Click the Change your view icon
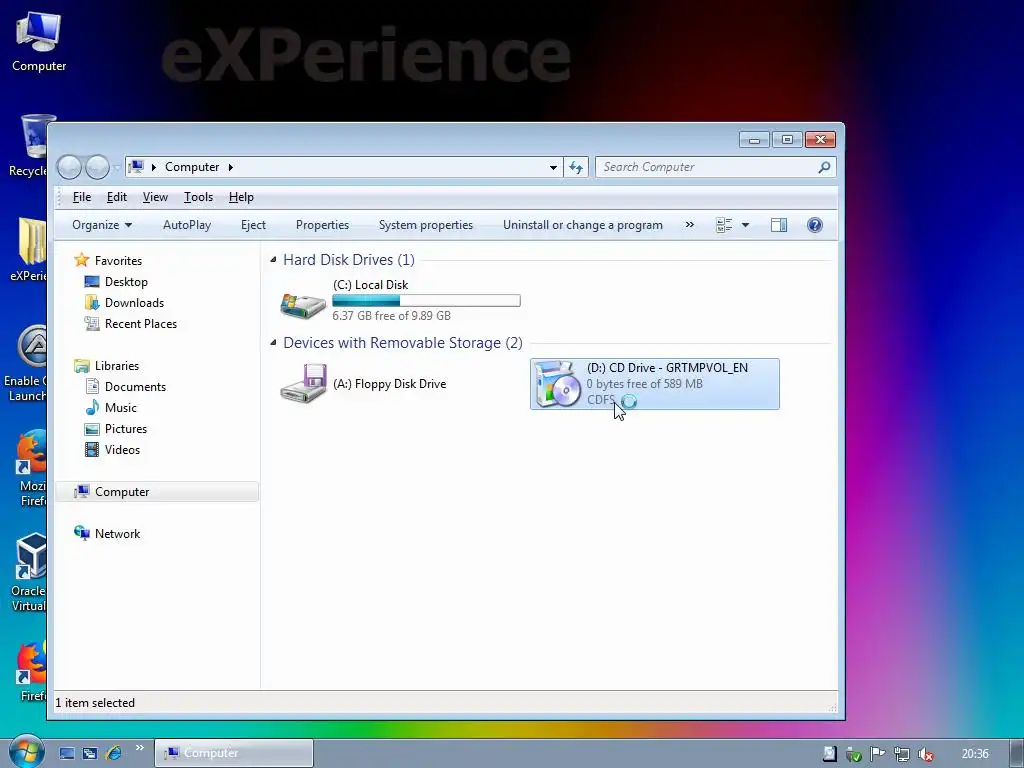This screenshot has width=1024, height=768. (724, 225)
